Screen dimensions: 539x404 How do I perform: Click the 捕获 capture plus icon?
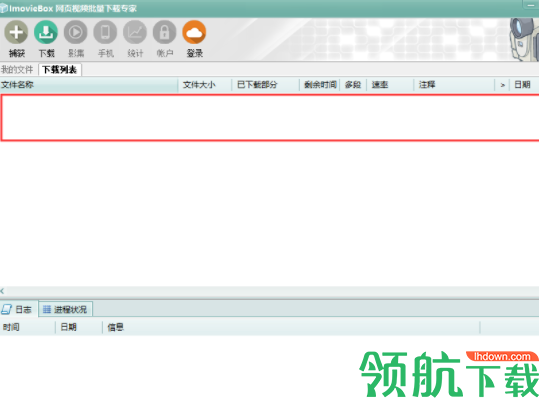point(16,32)
